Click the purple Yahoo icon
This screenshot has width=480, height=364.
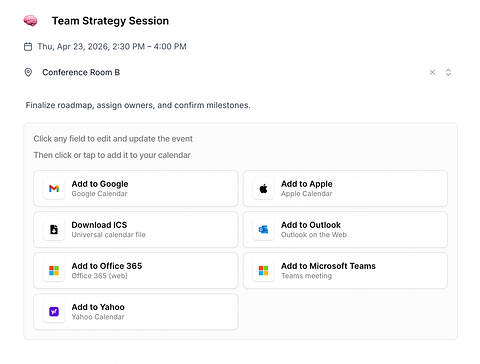(54, 312)
